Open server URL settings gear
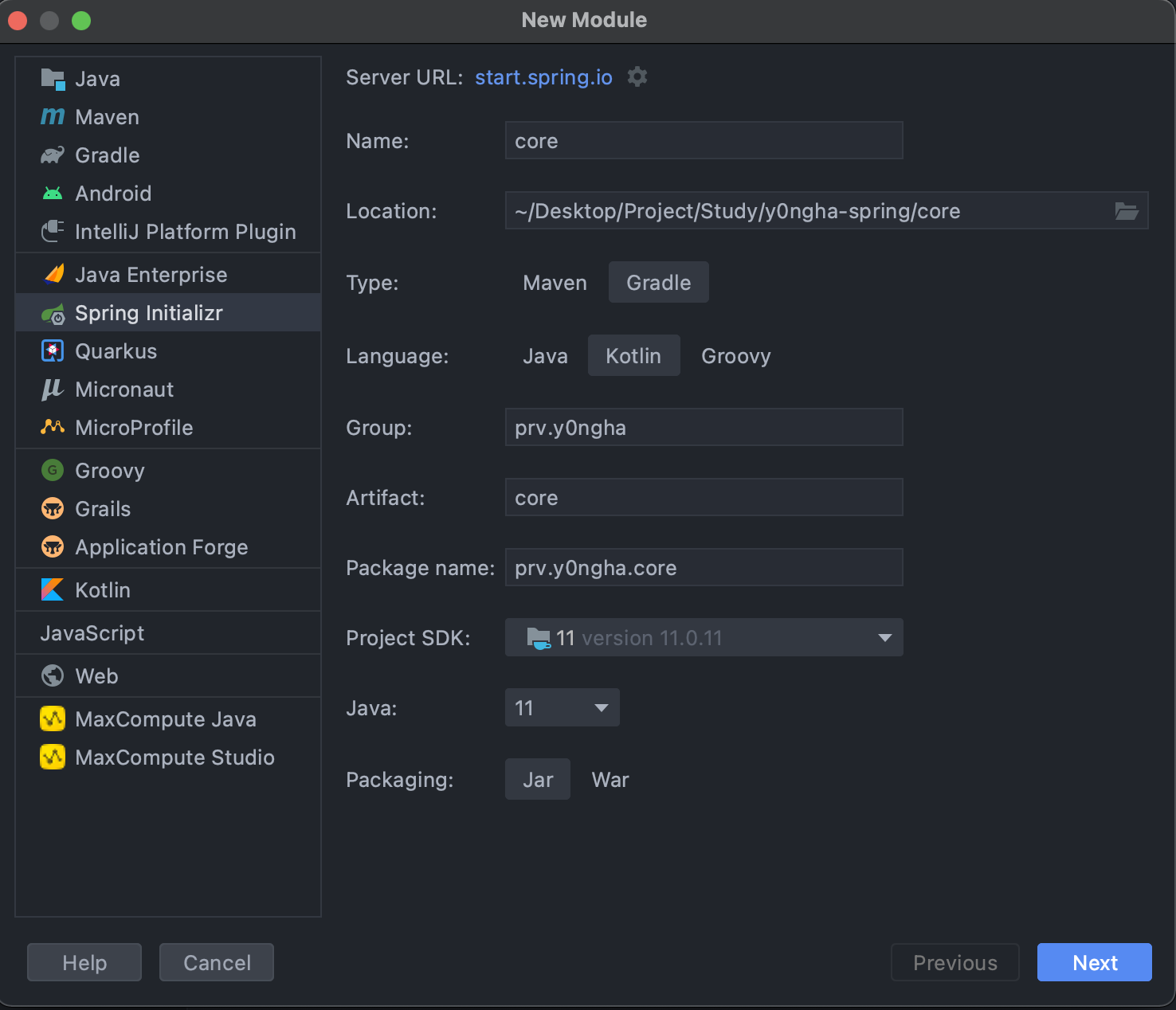The image size is (1176, 1010). [x=637, y=77]
